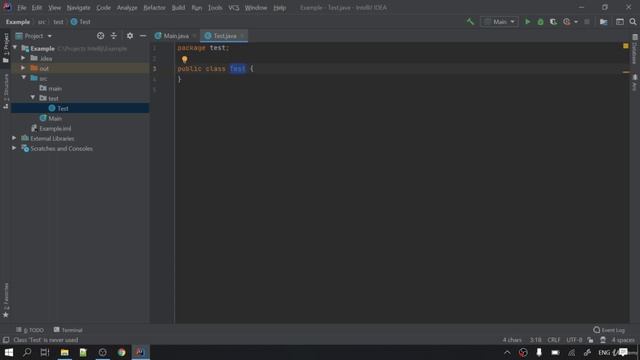Screen dimensions: 640x360
Task: Open the Build menu
Action: [x=178, y=8]
